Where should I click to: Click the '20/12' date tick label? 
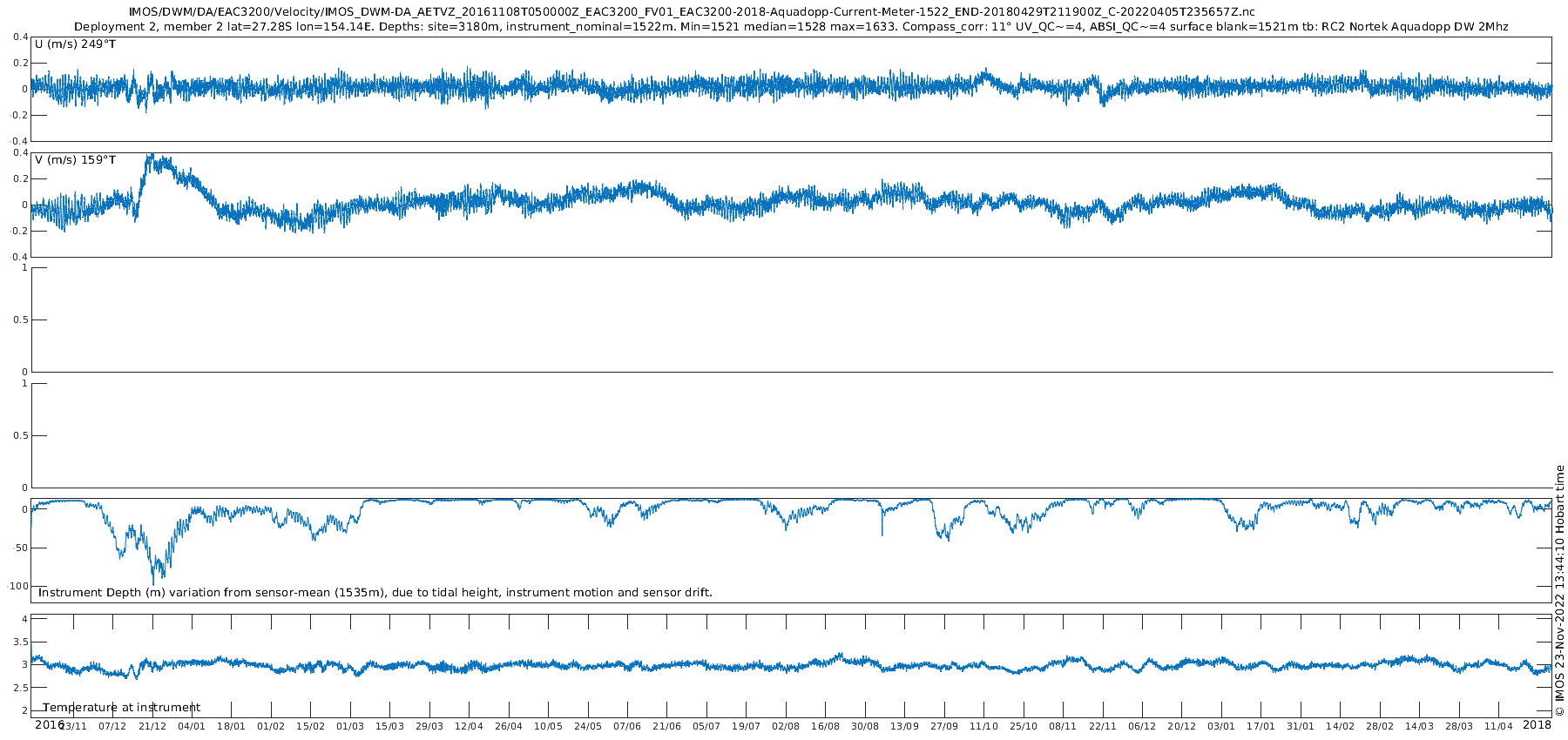point(1182,726)
